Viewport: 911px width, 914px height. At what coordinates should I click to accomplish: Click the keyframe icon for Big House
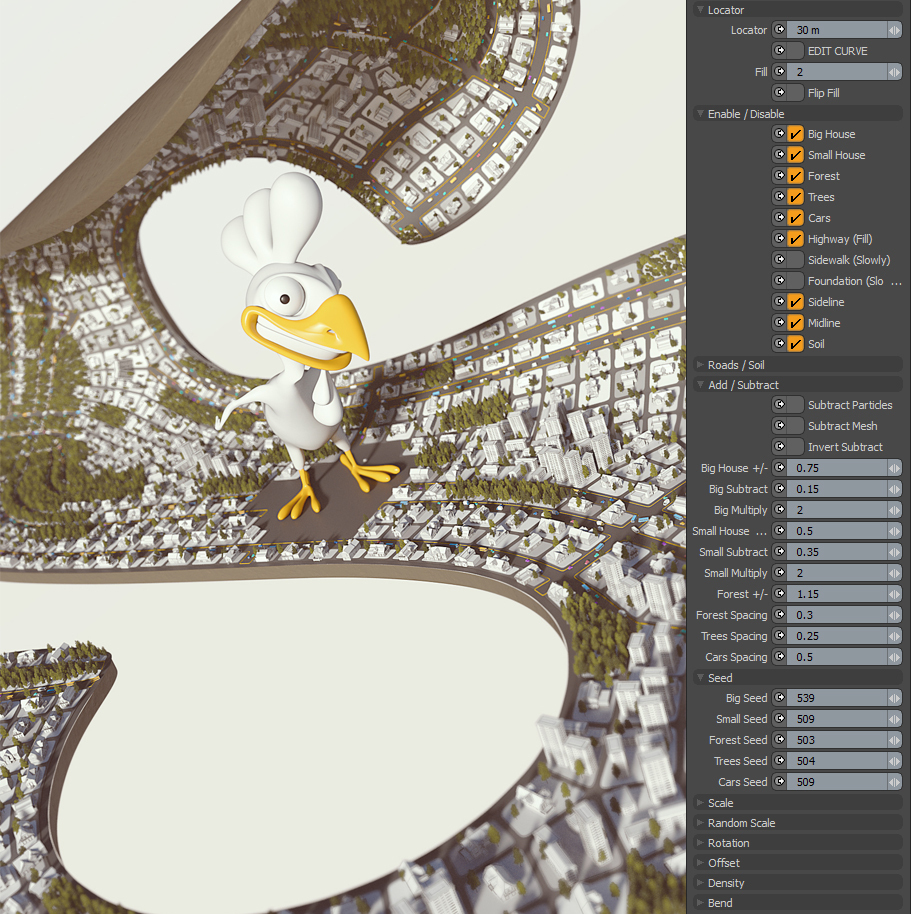tap(779, 134)
